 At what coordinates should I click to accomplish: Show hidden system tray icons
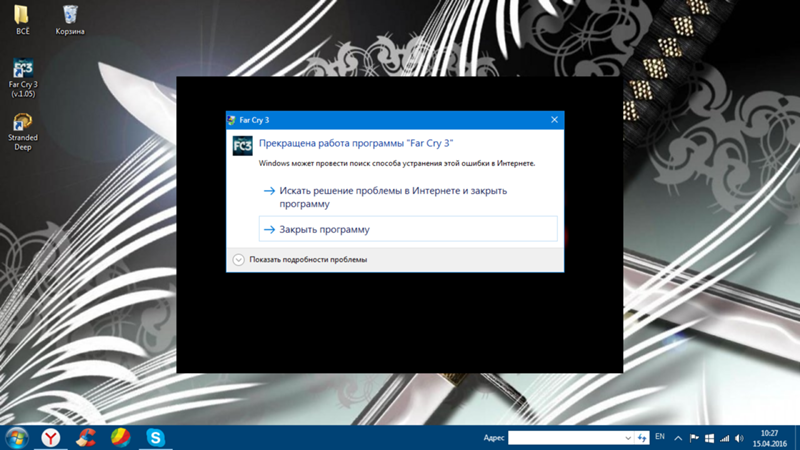[678, 438]
